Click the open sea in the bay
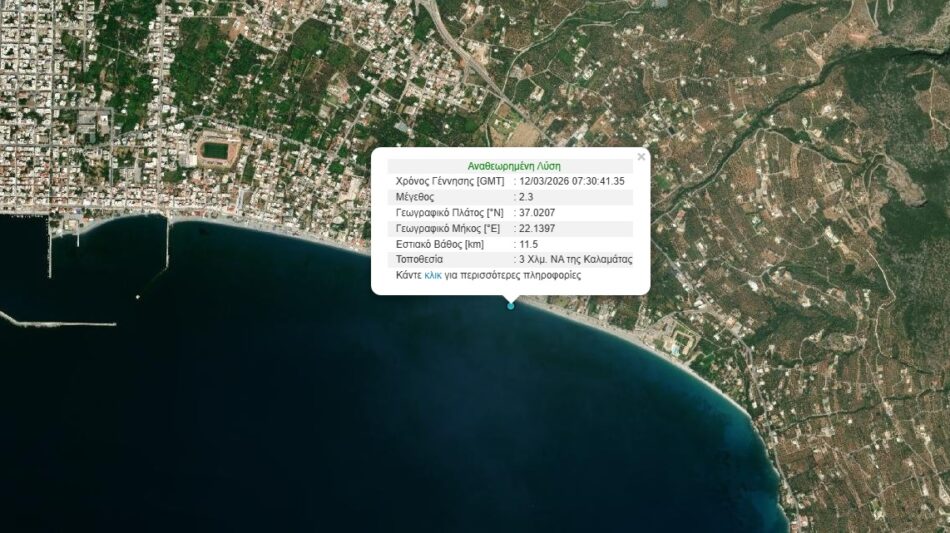Viewport: 950px width, 533px height. point(350,420)
